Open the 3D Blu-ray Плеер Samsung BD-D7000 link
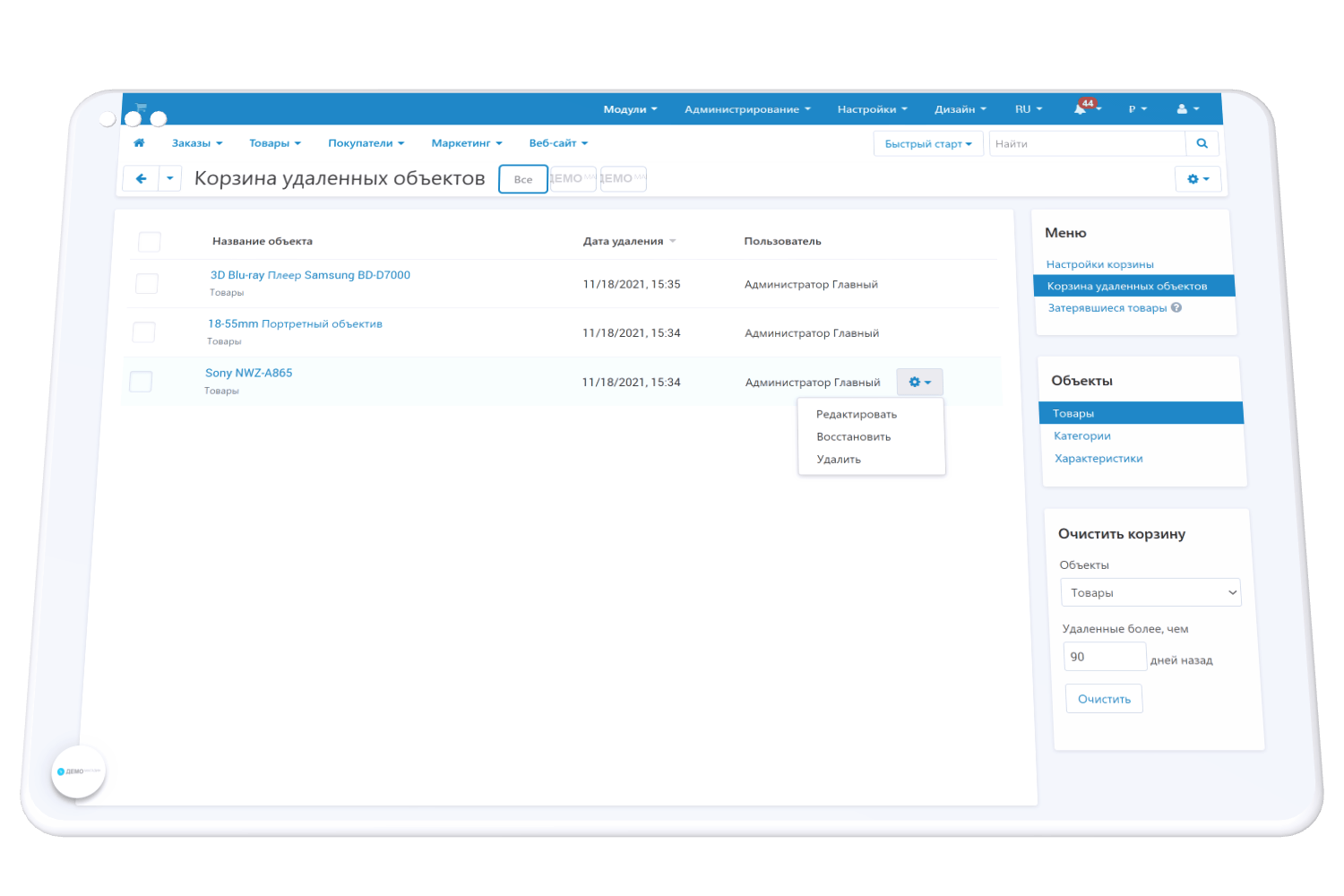The width and height of the screenshot is (1344, 896). coord(310,275)
